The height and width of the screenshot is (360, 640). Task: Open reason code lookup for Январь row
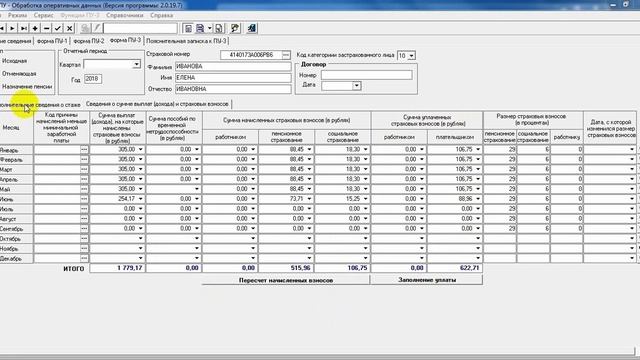coord(84,149)
